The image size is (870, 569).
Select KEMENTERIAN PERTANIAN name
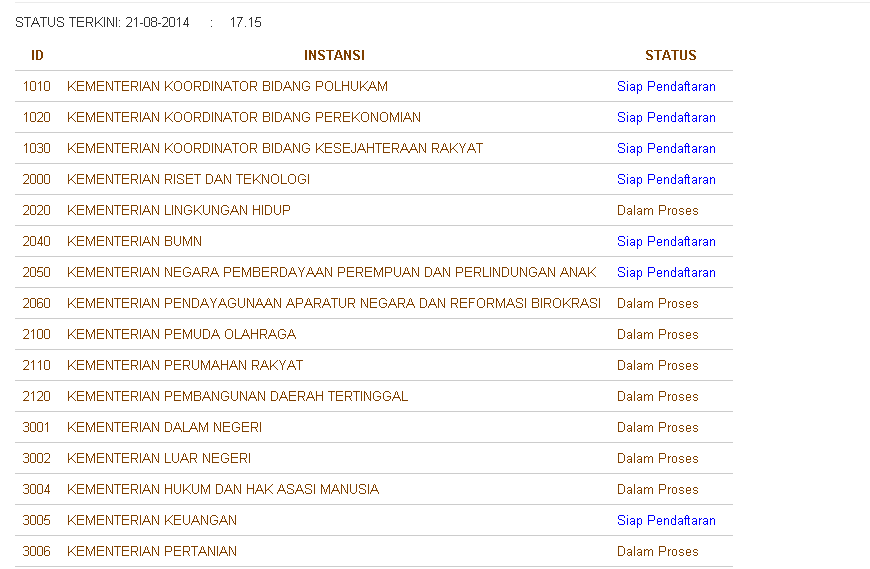(151, 552)
